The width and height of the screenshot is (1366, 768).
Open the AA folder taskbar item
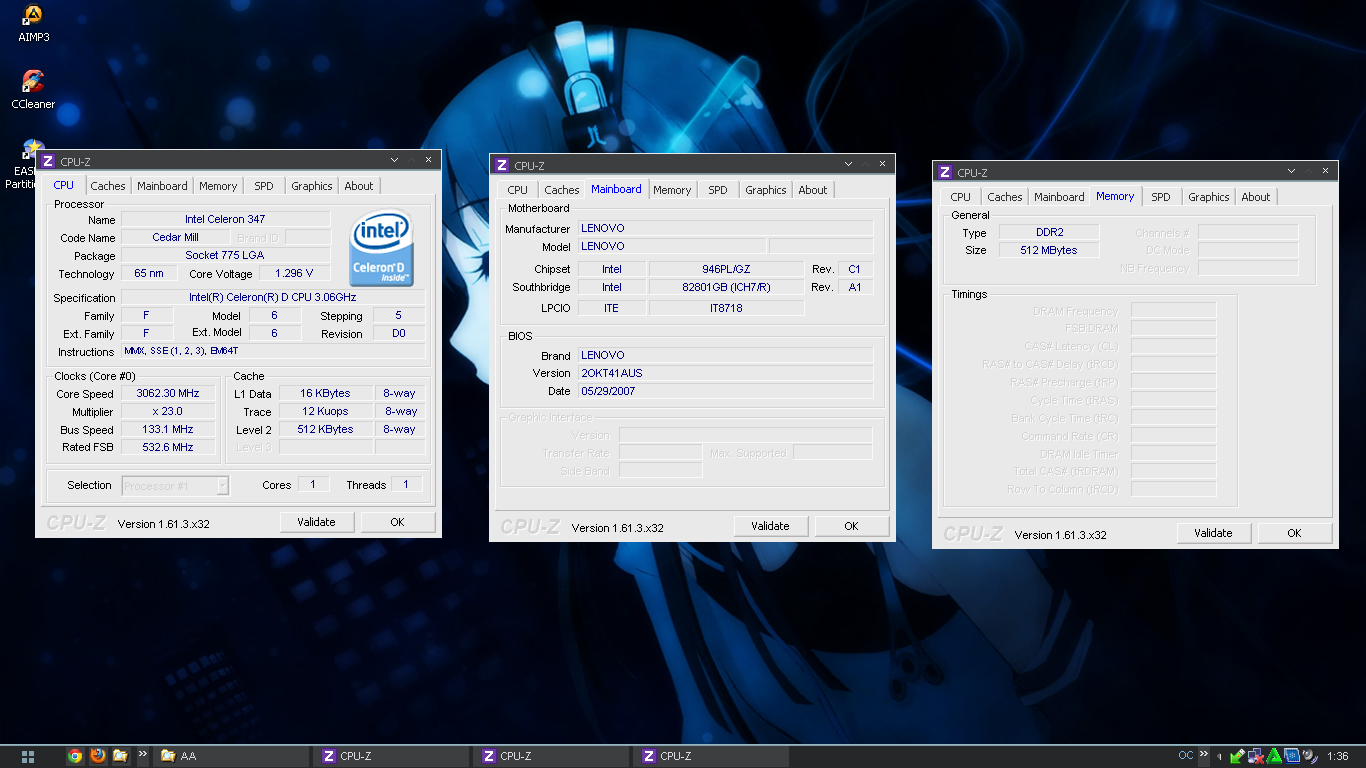click(230, 756)
